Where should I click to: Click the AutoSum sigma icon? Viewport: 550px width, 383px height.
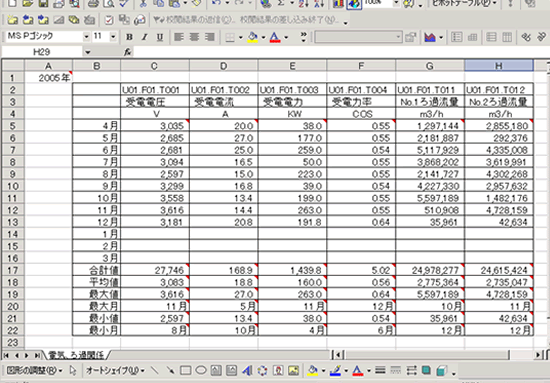[x=281, y=4]
